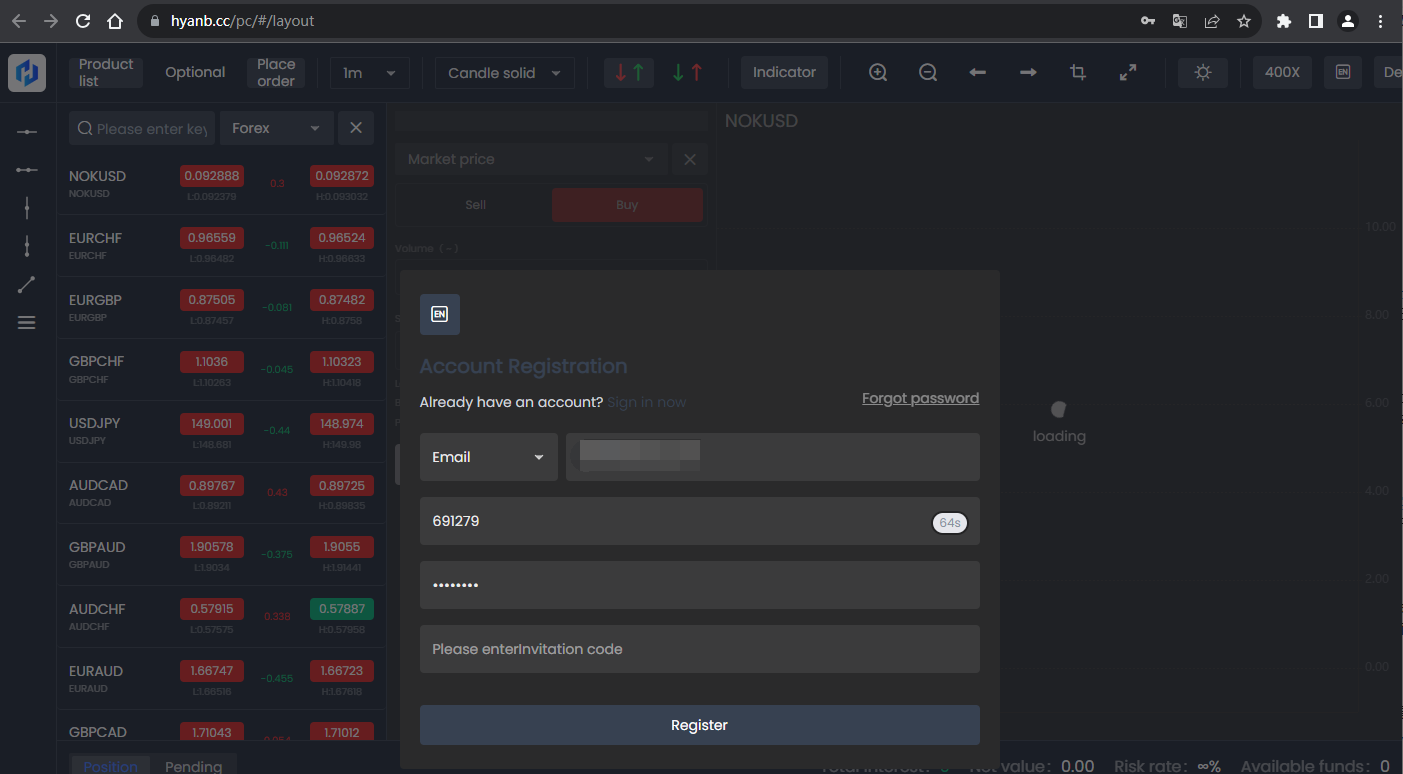Open browser extensions puzzle icon

pyautogui.click(x=1284, y=20)
